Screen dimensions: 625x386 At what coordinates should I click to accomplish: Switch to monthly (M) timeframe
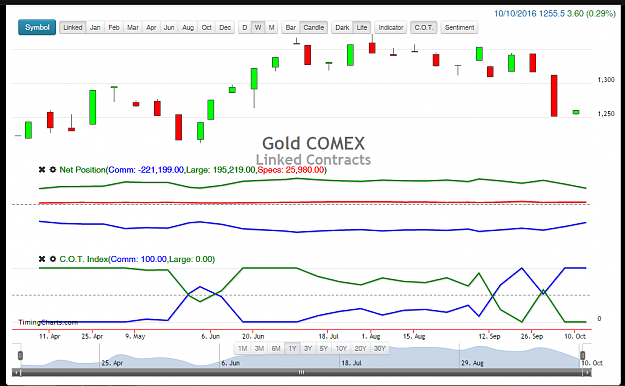point(271,28)
